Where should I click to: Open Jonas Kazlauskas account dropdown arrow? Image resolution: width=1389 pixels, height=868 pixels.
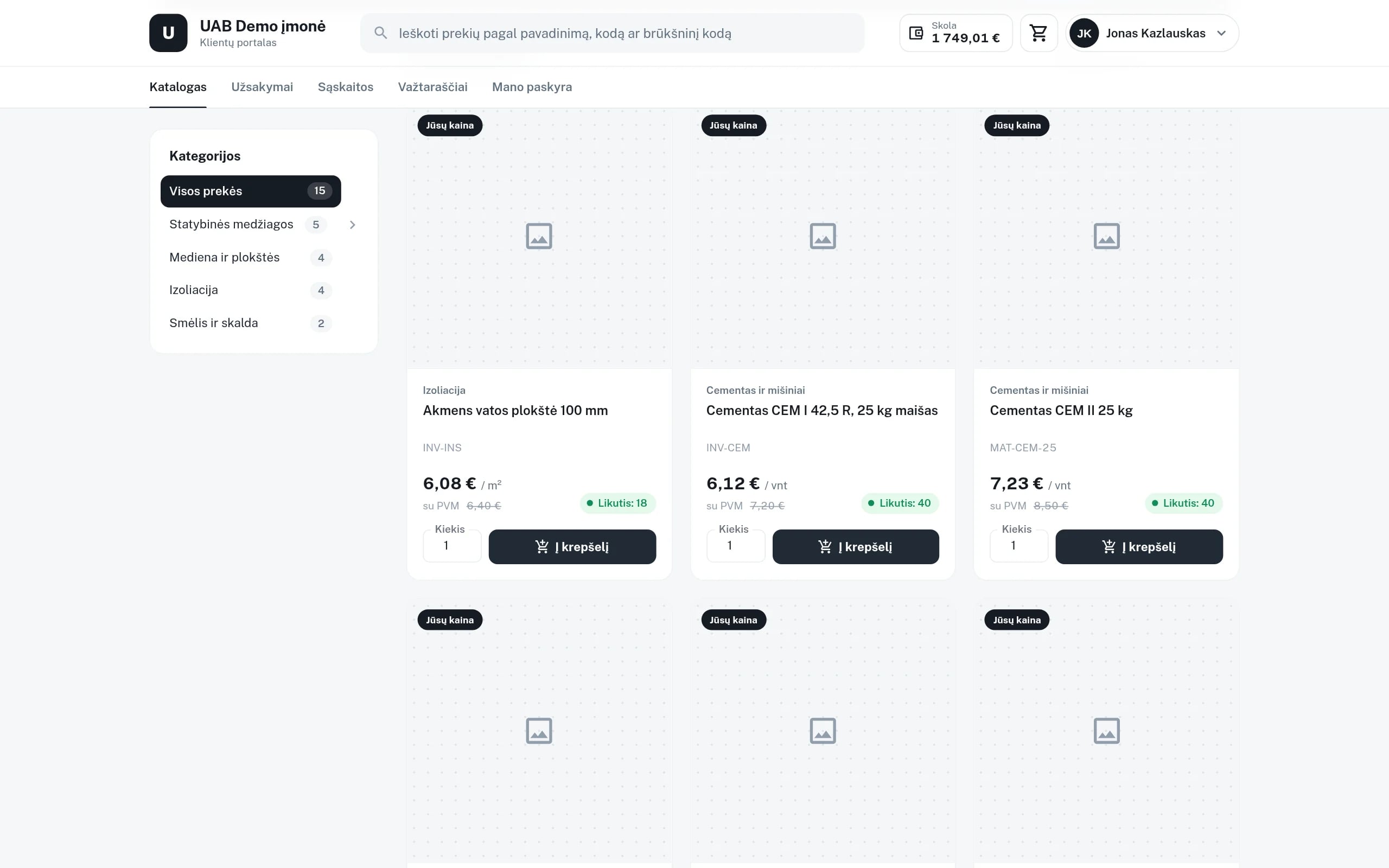coord(1221,33)
